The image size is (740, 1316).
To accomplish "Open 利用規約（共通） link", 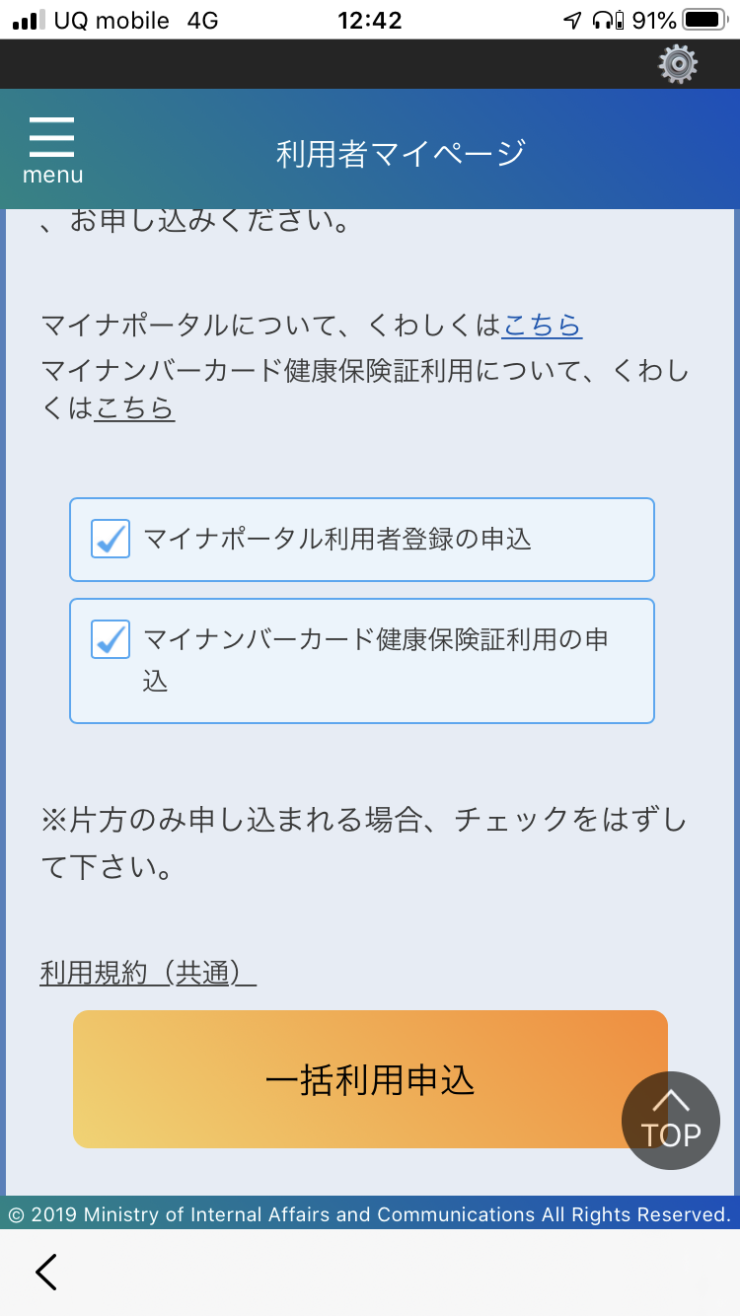I will click(148, 973).
